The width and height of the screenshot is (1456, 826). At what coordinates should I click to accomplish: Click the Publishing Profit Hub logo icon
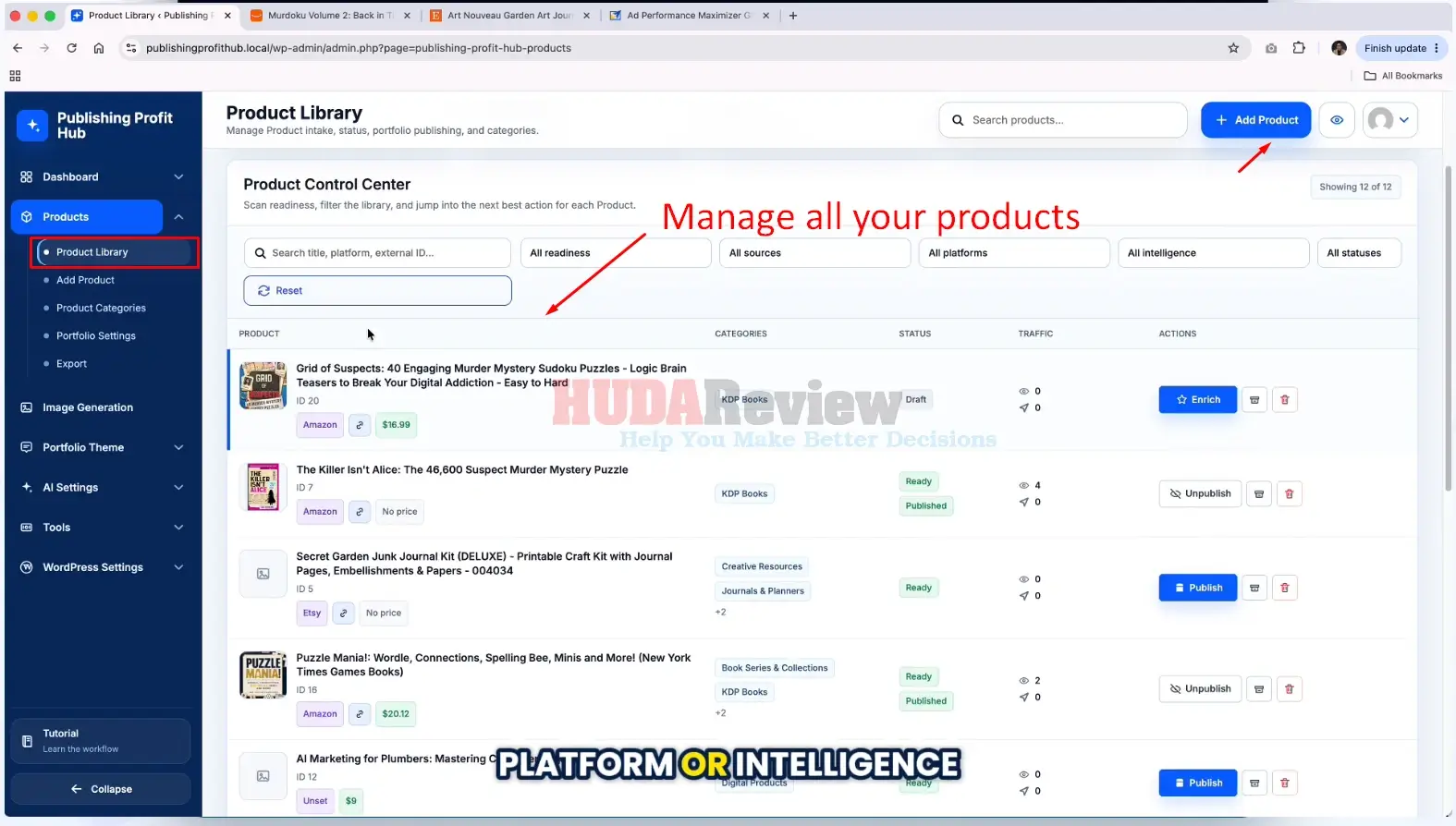(x=32, y=126)
